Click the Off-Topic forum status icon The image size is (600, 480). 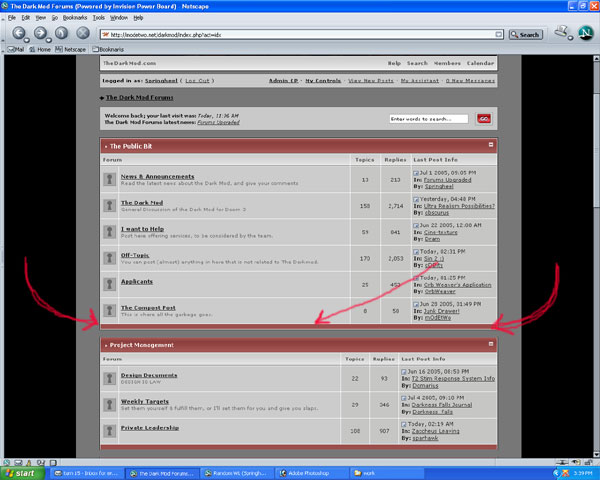(110, 258)
